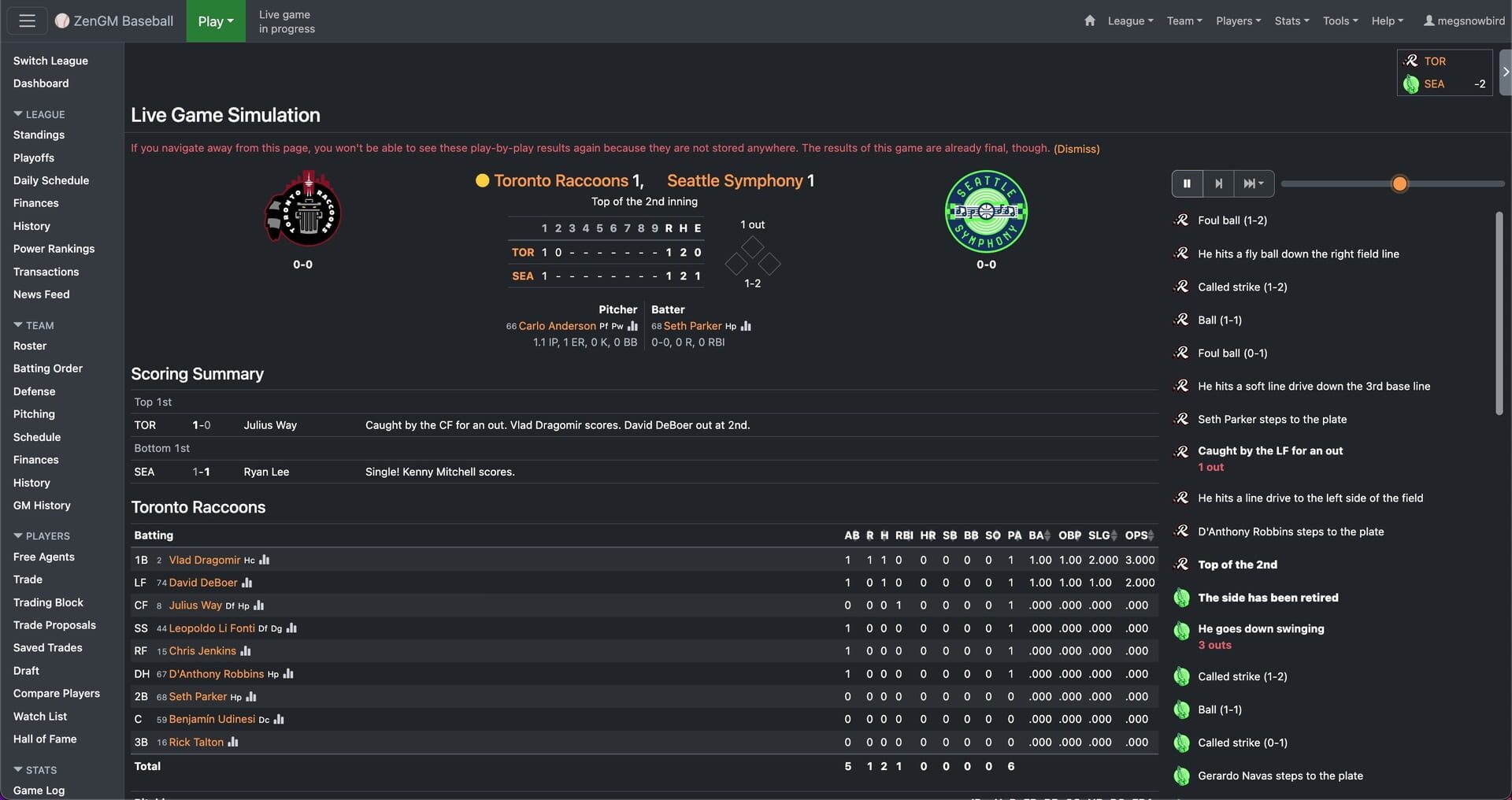Adjust the playback speed slider
1512x800 pixels.
(x=1399, y=183)
